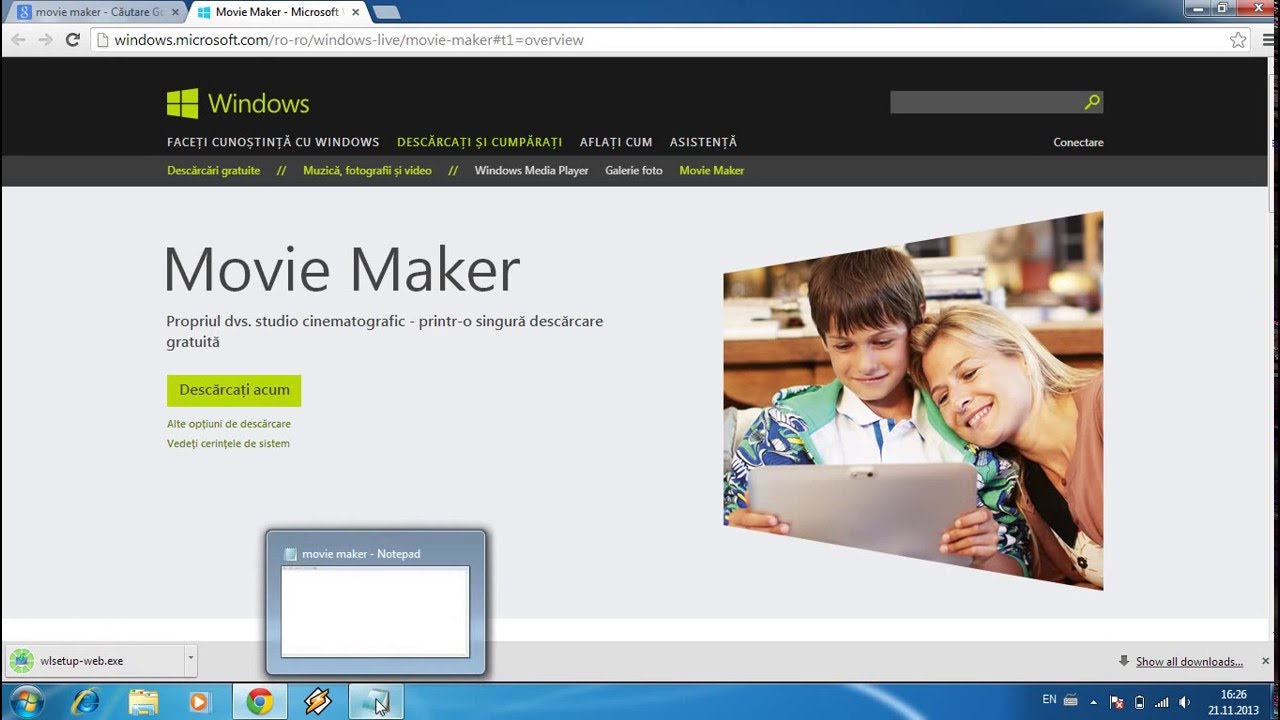Click the Action Center flag tray icon
Viewport: 1280px width, 720px height.
click(x=1116, y=702)
